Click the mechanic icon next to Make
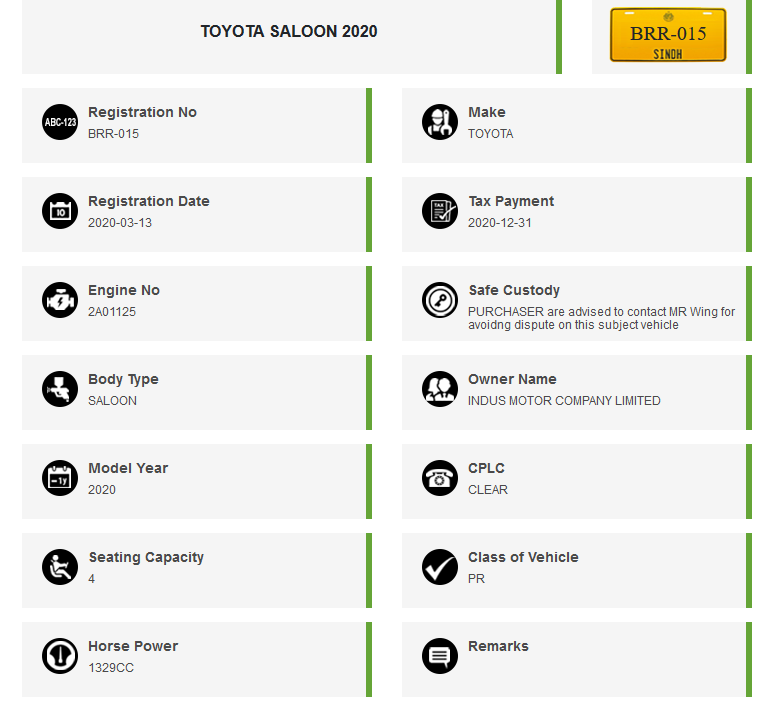This screenshot has width=767, height=712. (440, 122)
